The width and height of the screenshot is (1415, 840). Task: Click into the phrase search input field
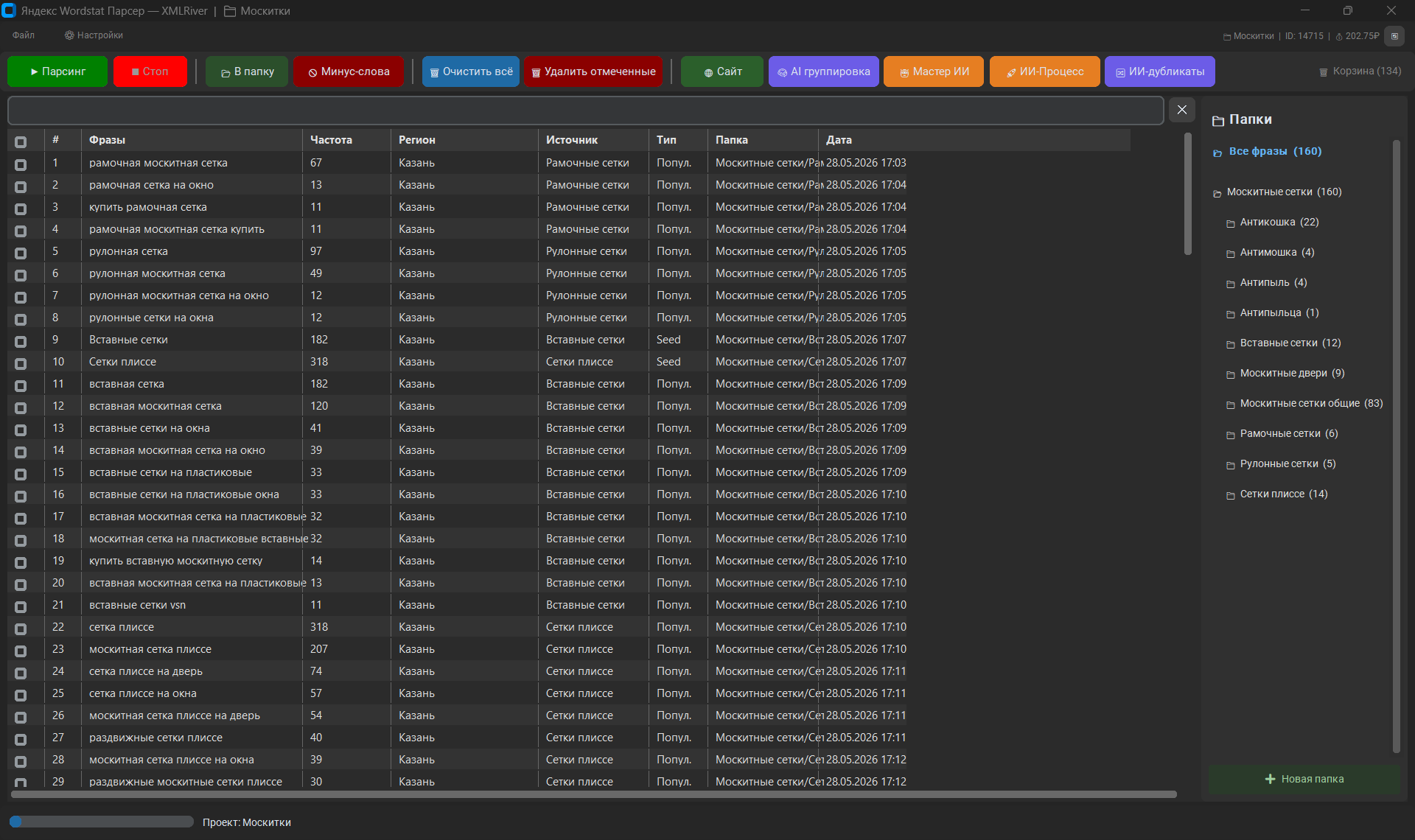click(586, 111)
